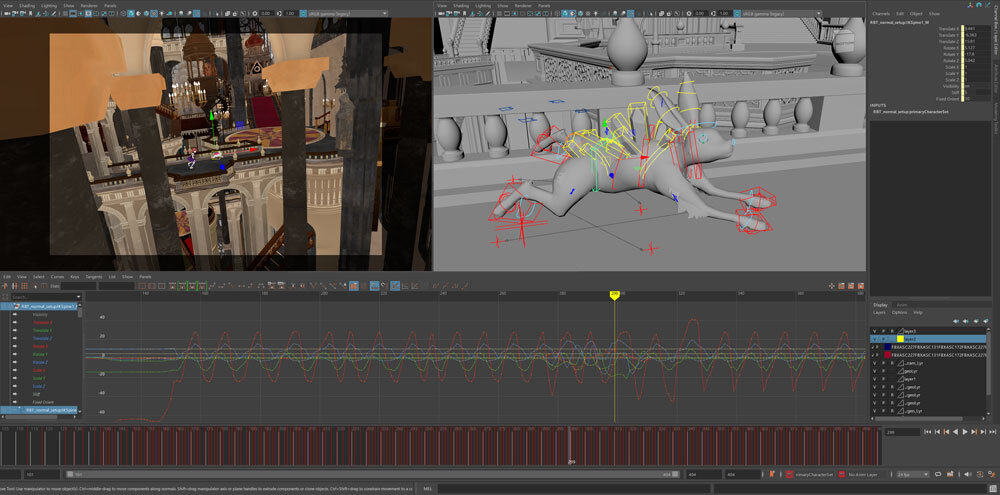Open the Curves menu in Graph Editor
This screenshot has height=495, width=1000.
[x=57, y=277]
